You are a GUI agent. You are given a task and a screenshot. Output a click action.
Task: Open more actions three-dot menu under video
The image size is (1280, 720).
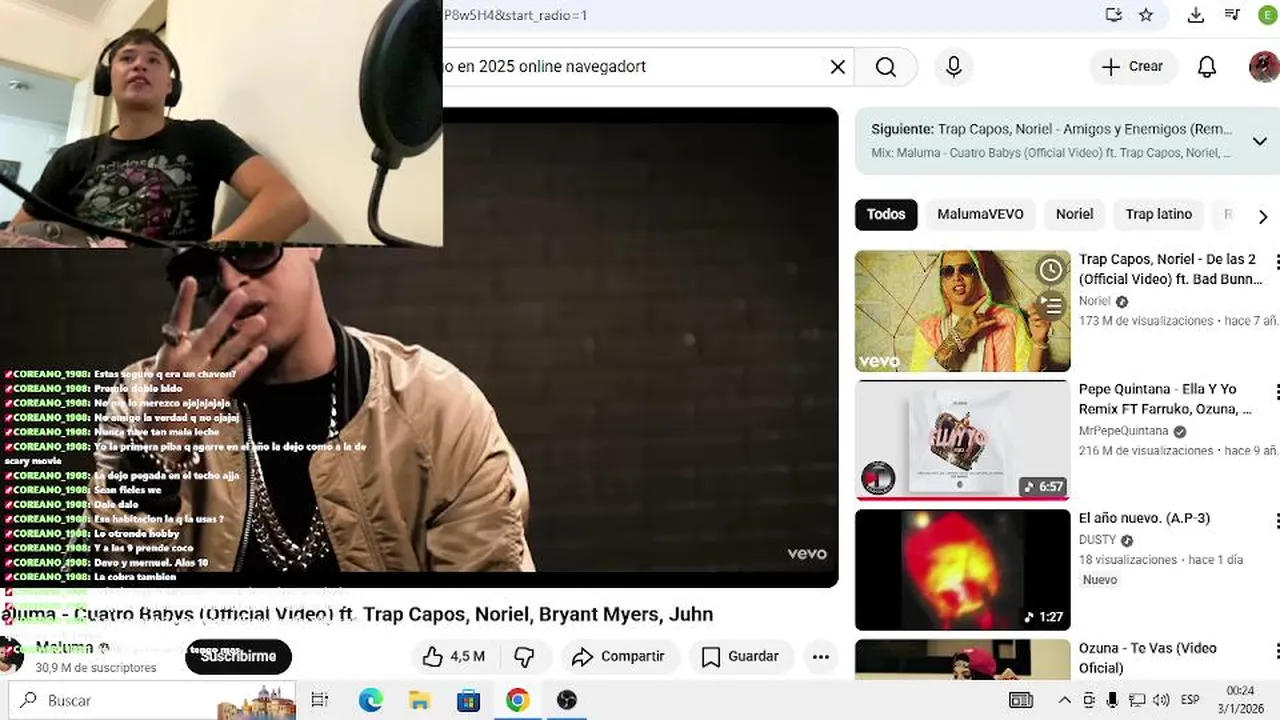coord(821,656)
